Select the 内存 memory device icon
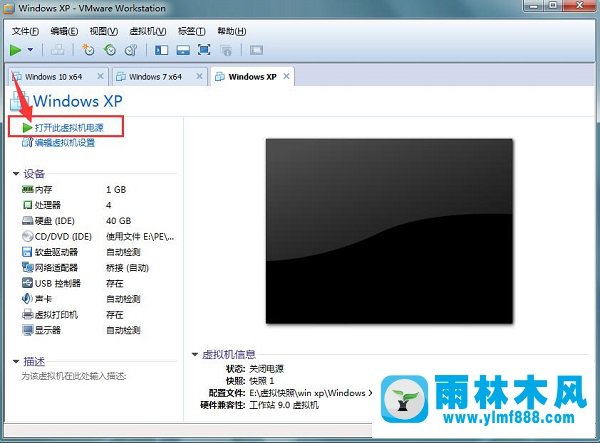 (x=28, y=189)
